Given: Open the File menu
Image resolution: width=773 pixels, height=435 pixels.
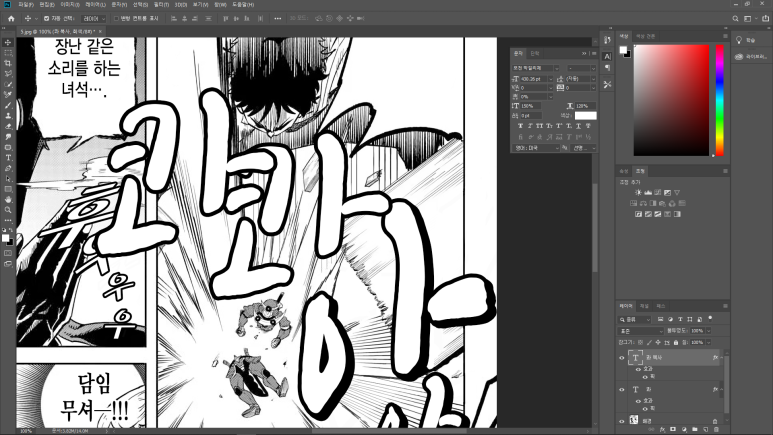Looking at the screenshot, I should pos(26,4).
